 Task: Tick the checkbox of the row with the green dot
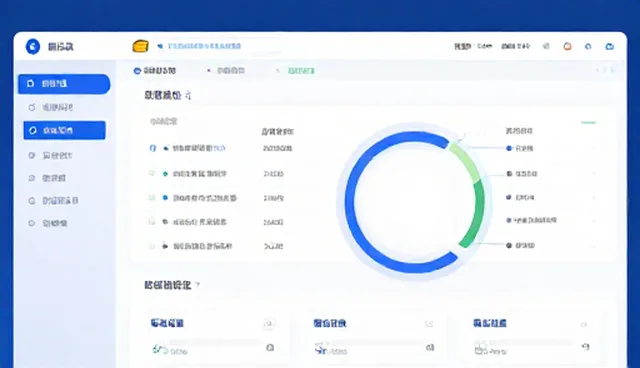tap(152, 173)
